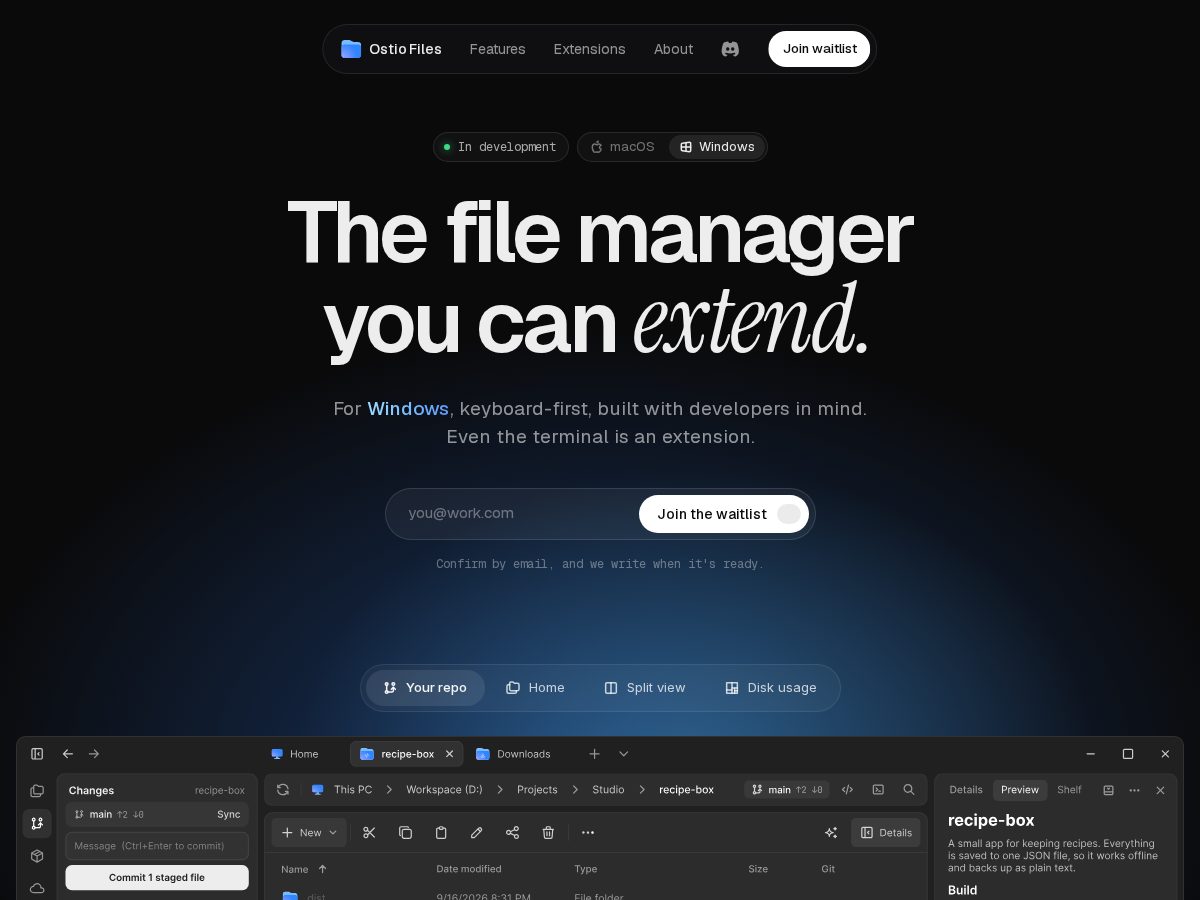The width and height of the screenshot is (1200, 900).
Task: Click the Share icon in the file toolbar
Action: 513,832
